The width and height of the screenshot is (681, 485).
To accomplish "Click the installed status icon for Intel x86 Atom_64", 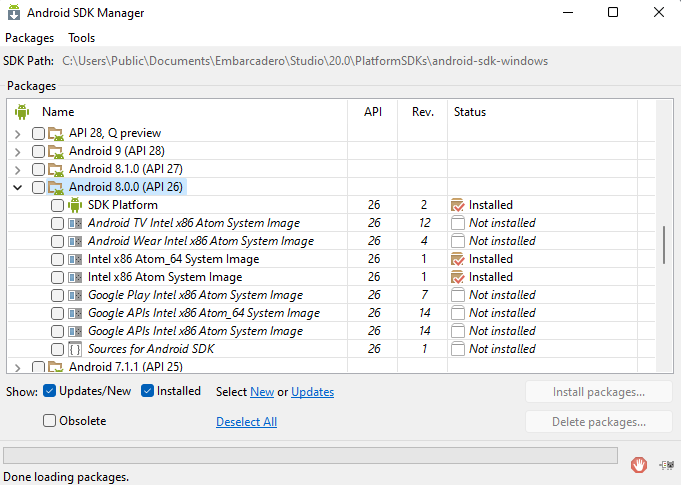I will (458, 259).
